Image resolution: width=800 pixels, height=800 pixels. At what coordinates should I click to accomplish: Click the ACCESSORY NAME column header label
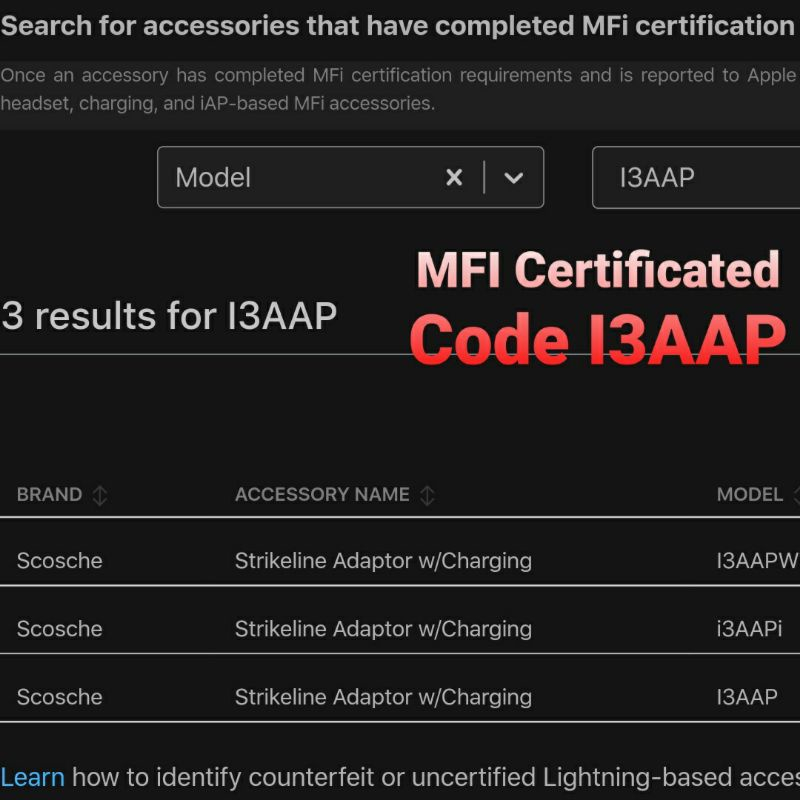322,495
